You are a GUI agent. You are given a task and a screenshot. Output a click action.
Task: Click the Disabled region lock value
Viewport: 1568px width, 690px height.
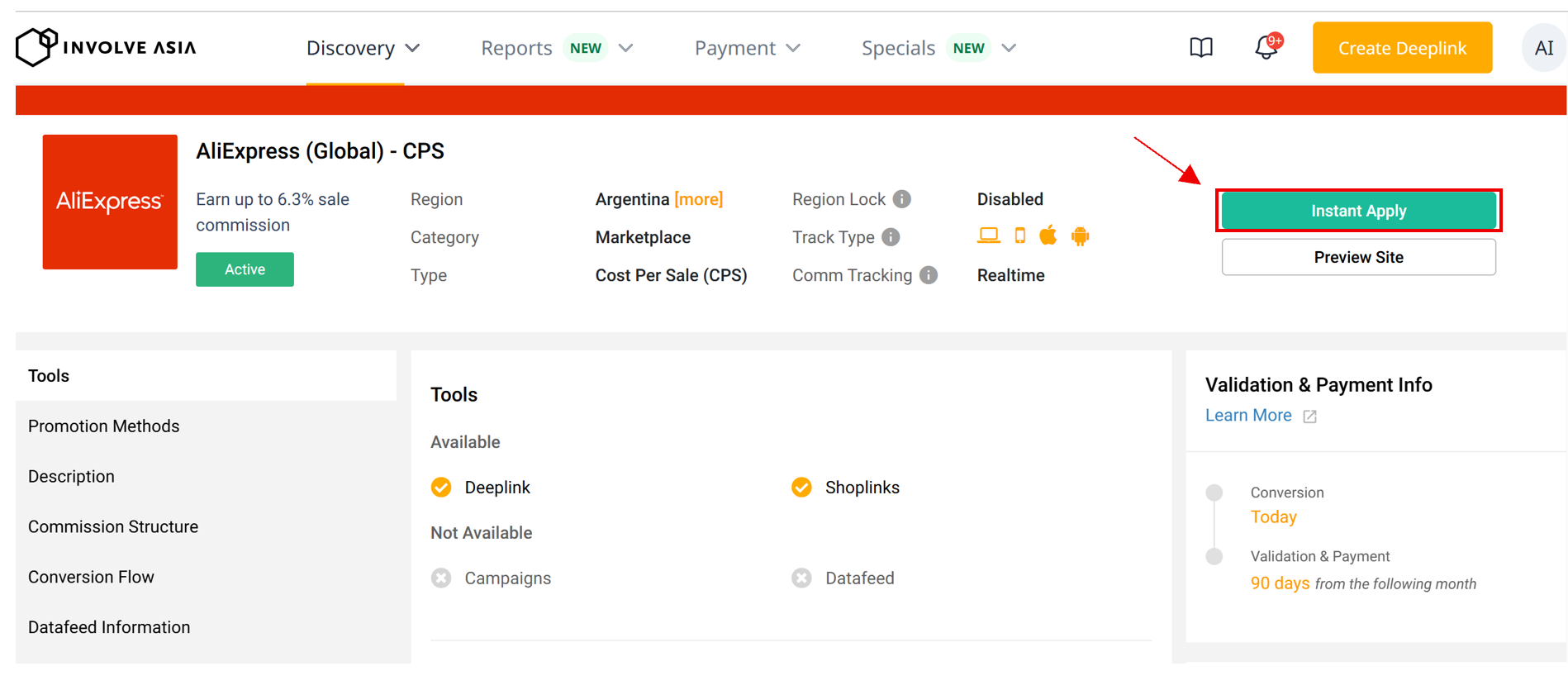click(1010, 199)
